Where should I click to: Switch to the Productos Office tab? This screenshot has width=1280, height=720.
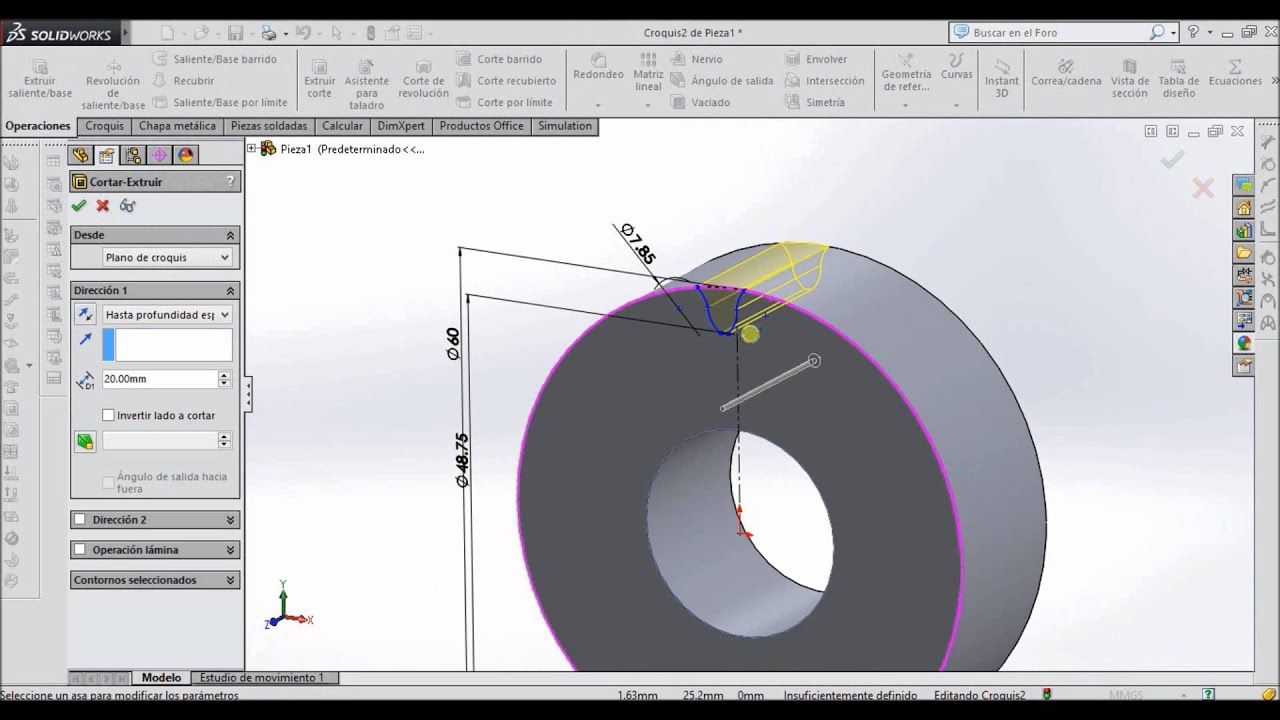[482, 126]
